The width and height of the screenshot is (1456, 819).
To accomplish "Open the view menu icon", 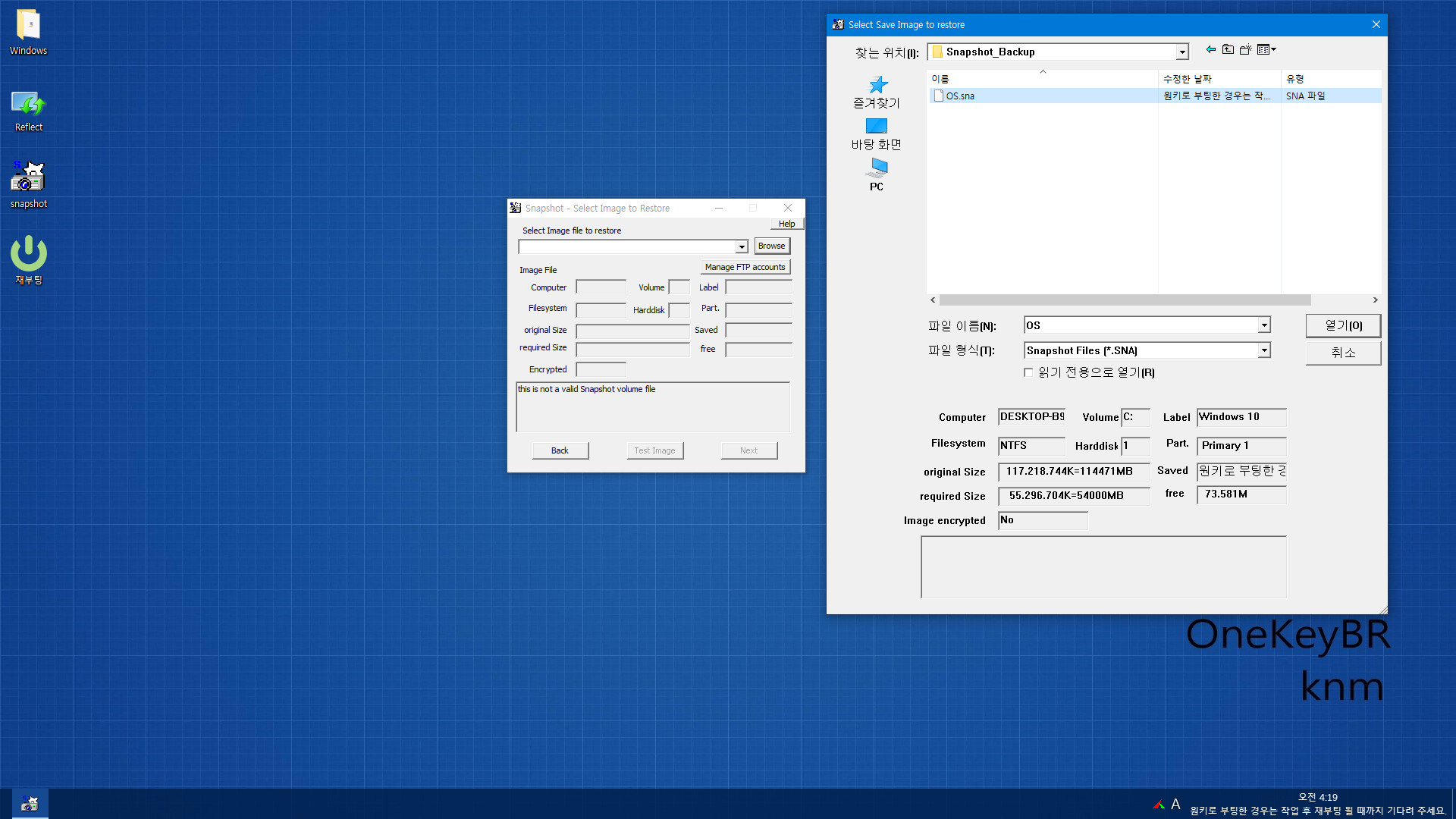I will [1266, 50].
